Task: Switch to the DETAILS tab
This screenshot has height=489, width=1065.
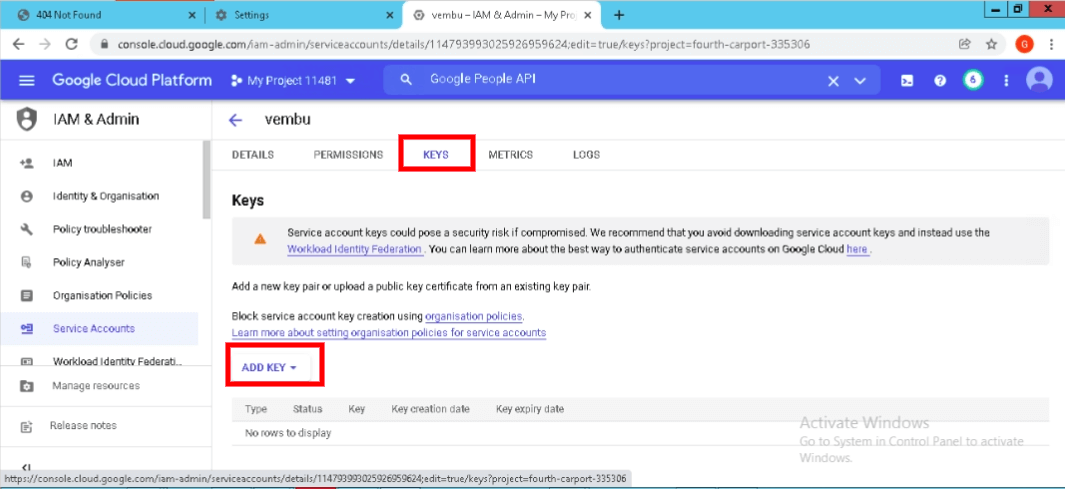Action: pyautogui.click(x=253, y=155)
